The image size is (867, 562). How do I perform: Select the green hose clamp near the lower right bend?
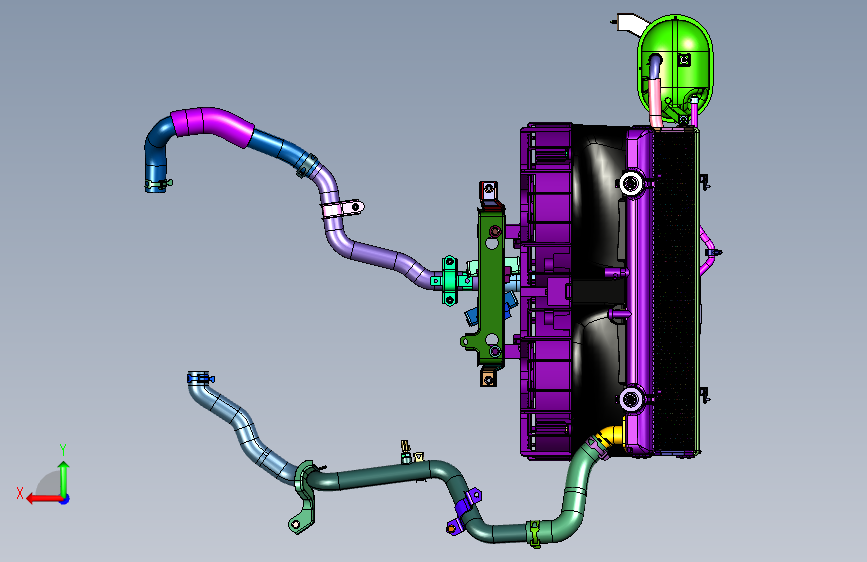(534, 534)
